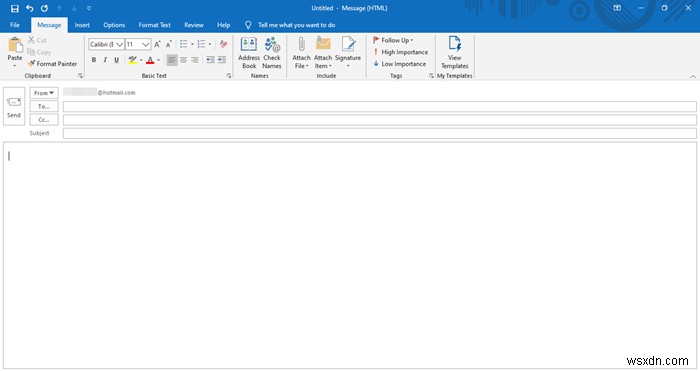Switch to the Message tab
The width and height of the screenshot is (700, 371).
coord(49,25)
